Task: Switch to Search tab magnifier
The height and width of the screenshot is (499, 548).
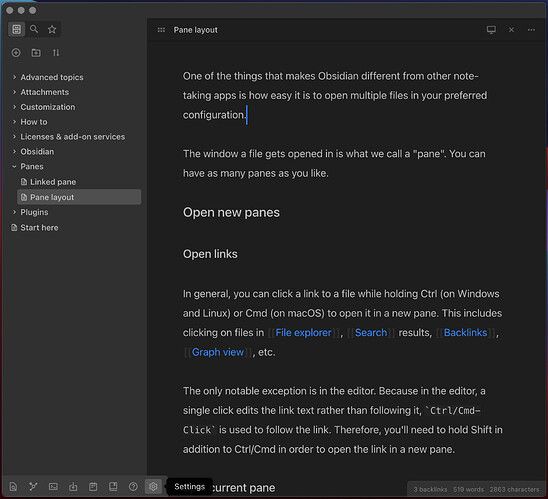Action: tap(34, 29)
